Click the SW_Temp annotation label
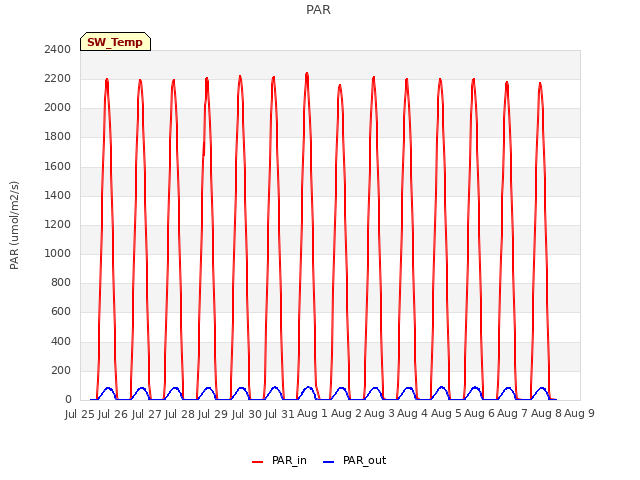640x480 pixels. tap(115, 42)
